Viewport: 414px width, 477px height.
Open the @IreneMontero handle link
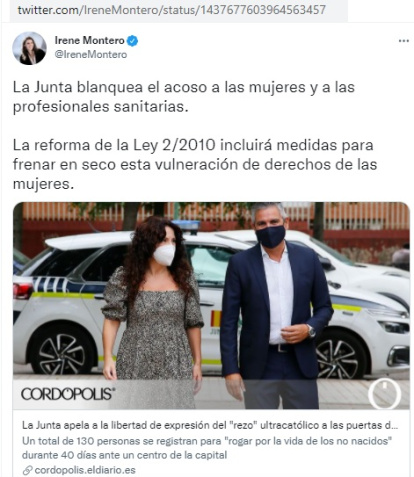tap(91, 55)
